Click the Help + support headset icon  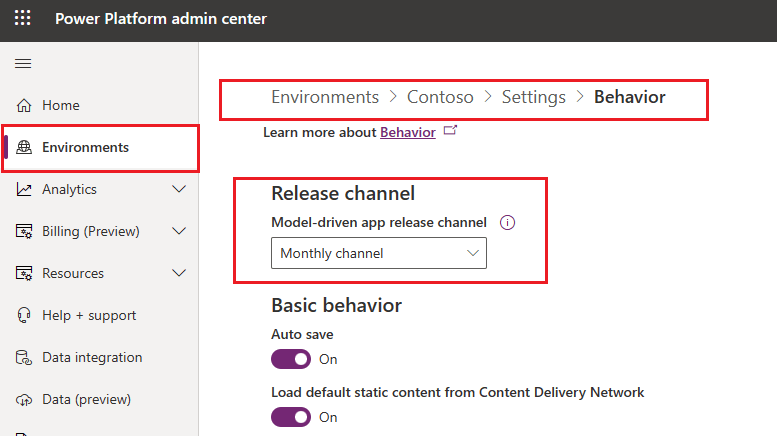click(x=24, y=315)
